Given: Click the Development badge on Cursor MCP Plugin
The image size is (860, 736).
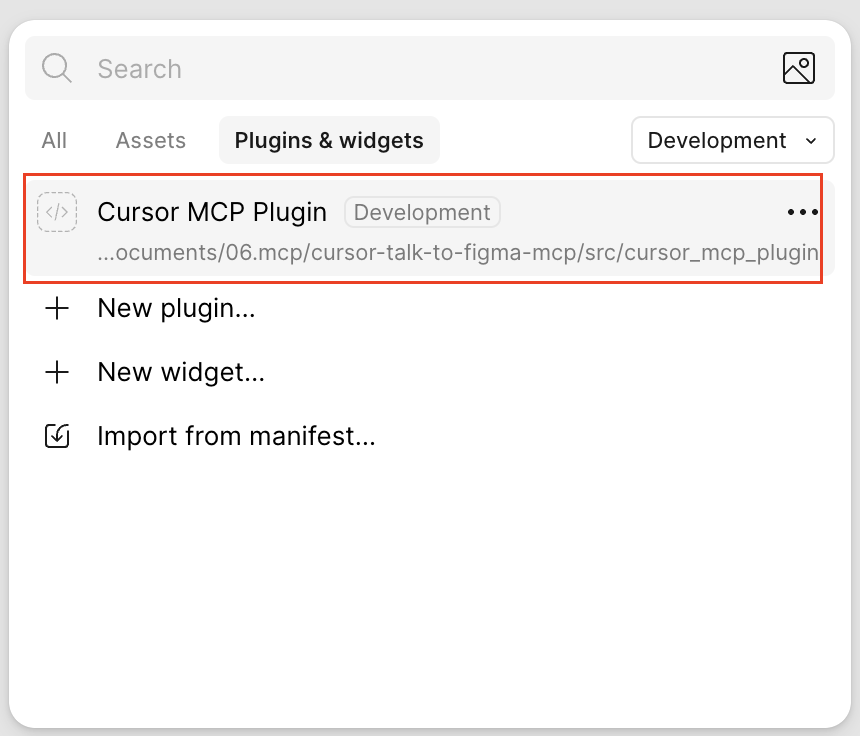Looking at the screenshot, I should pos(421,212).
